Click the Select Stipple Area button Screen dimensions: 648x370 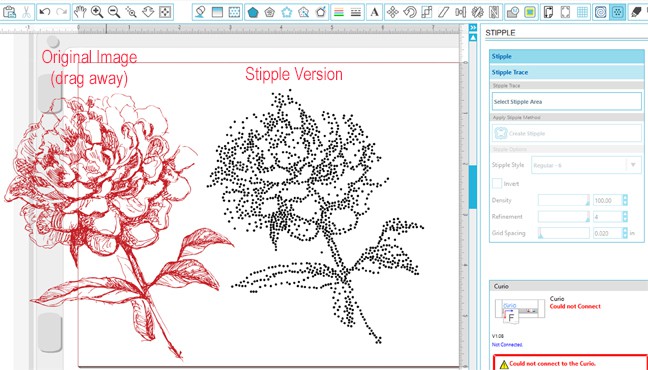click(567, 102)
